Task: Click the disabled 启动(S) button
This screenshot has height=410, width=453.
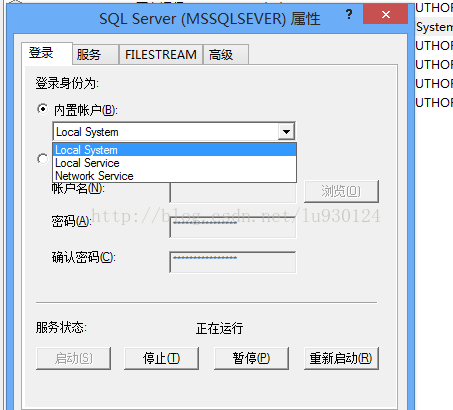Action: tap(73, 358)
